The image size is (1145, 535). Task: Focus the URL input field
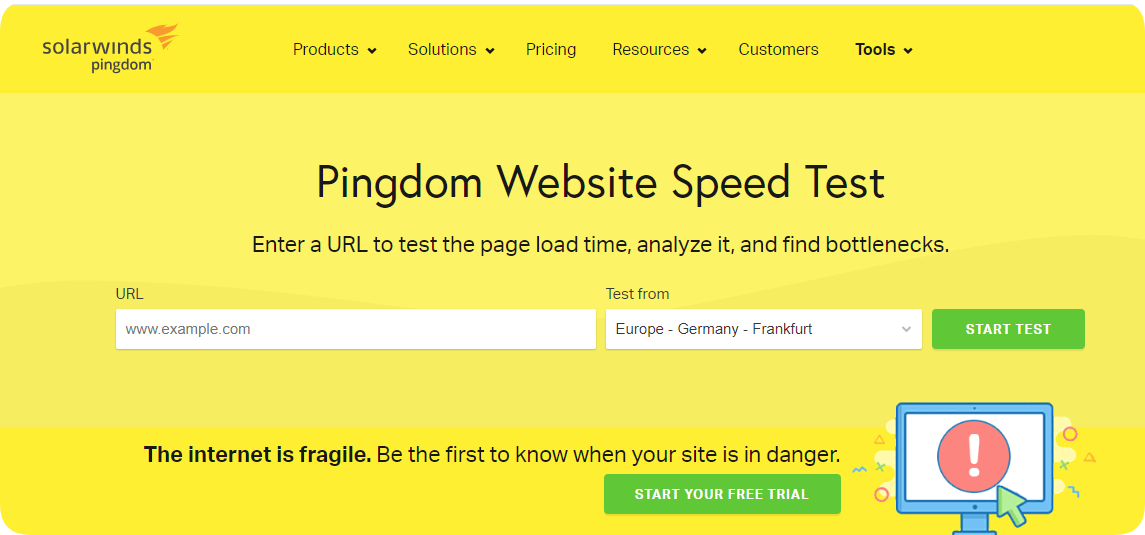point(355,329)
